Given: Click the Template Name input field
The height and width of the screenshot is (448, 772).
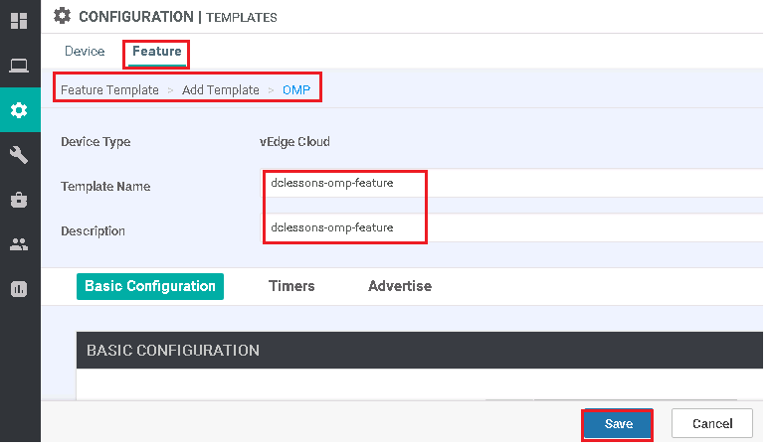Looking at the screenshot, I should point(512,183).
